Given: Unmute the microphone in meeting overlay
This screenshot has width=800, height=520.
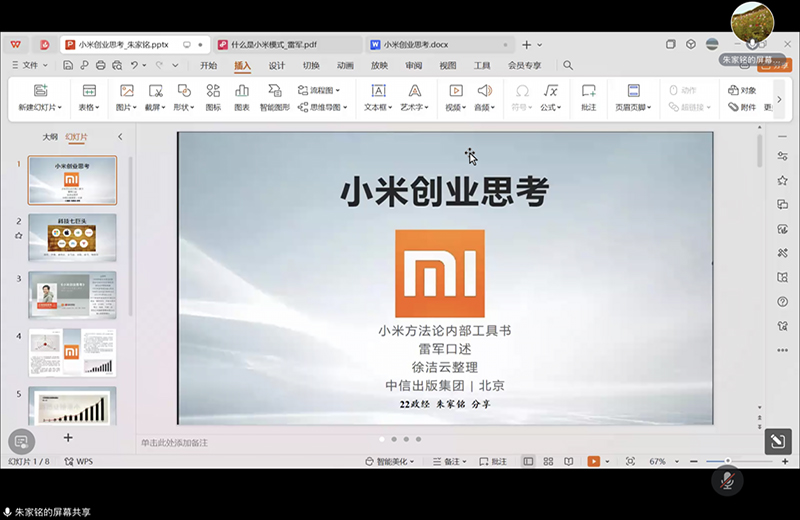Looking at the screenshot, I should point(728,479).
